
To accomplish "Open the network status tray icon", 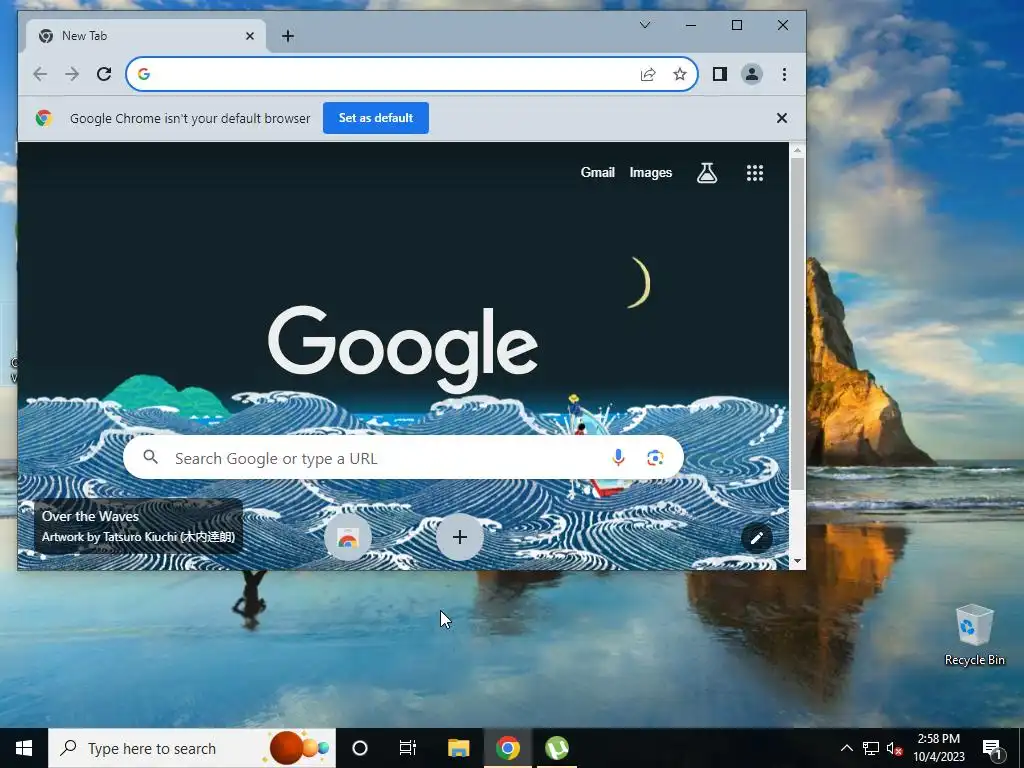I will 871,748.
